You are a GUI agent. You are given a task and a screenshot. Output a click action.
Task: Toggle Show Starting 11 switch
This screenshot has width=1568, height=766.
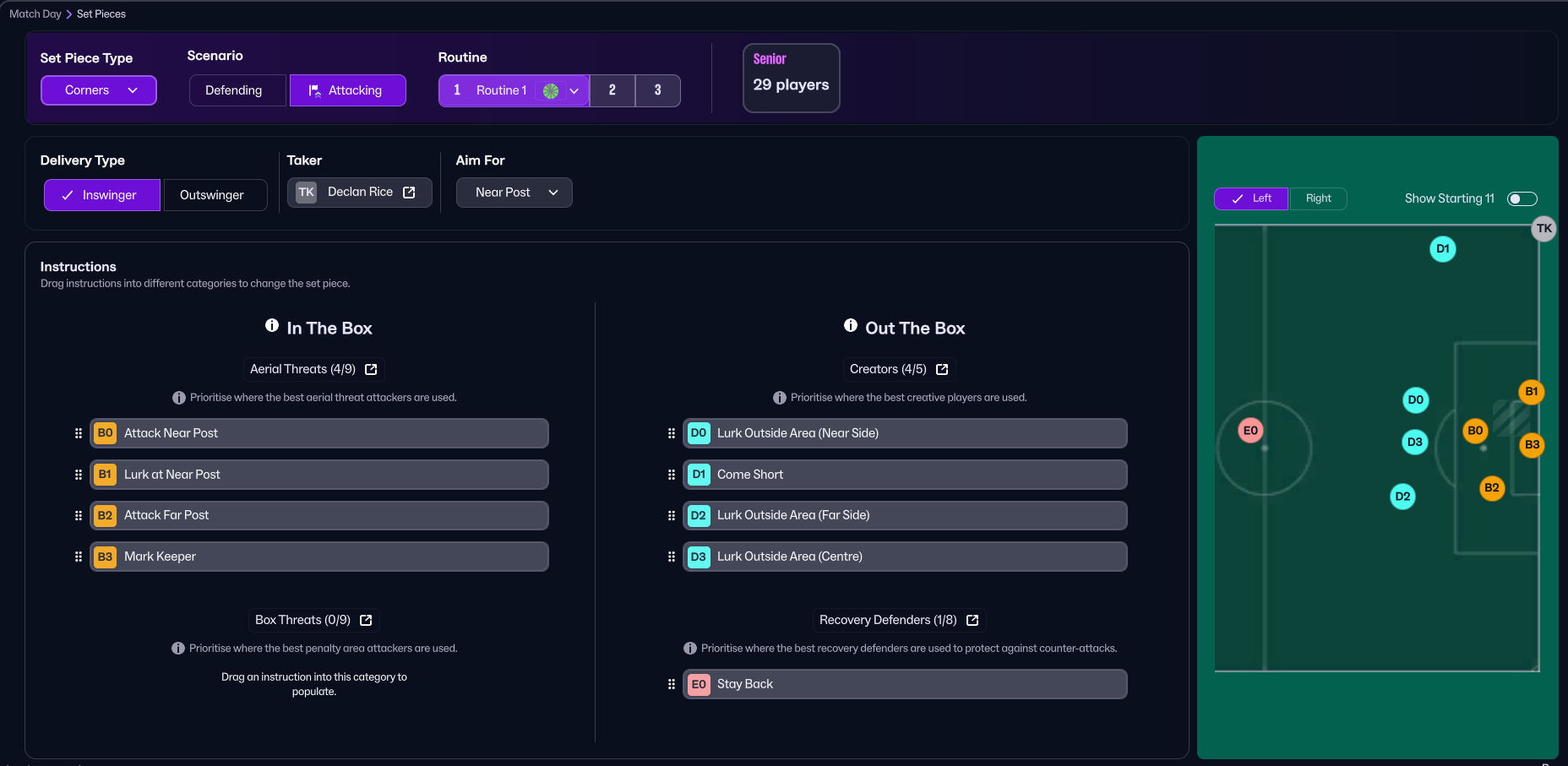pyautogui.click(x=1522, y=198)
